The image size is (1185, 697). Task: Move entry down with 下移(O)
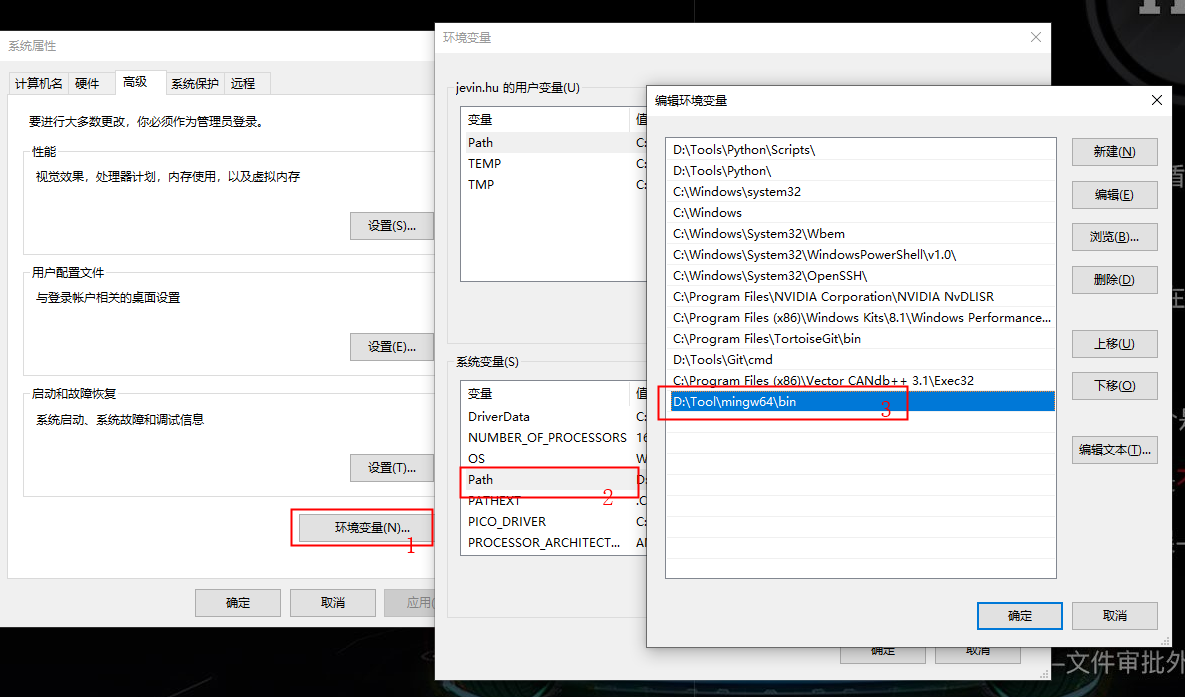1114,386
